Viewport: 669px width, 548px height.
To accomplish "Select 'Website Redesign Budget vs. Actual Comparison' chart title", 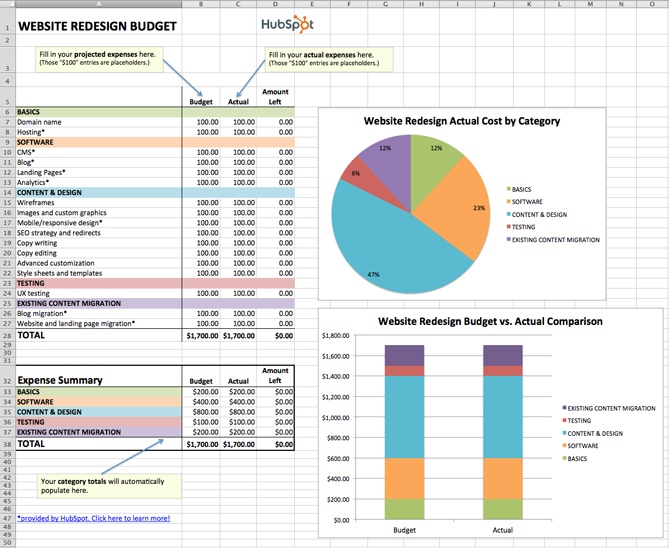I will pos(491,322).
